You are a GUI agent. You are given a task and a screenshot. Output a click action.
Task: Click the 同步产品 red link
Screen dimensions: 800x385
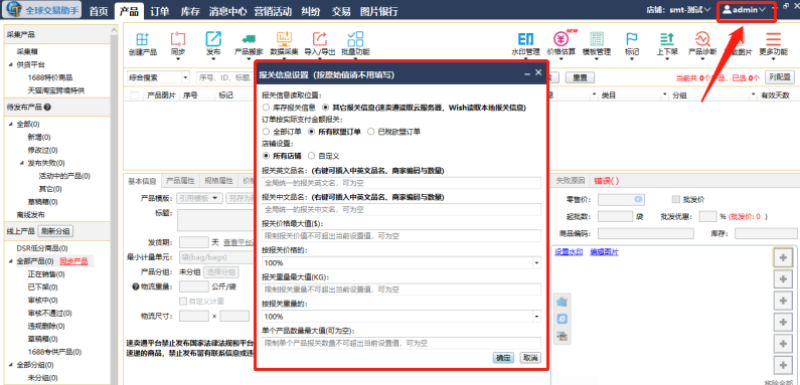tap(74, 261)
